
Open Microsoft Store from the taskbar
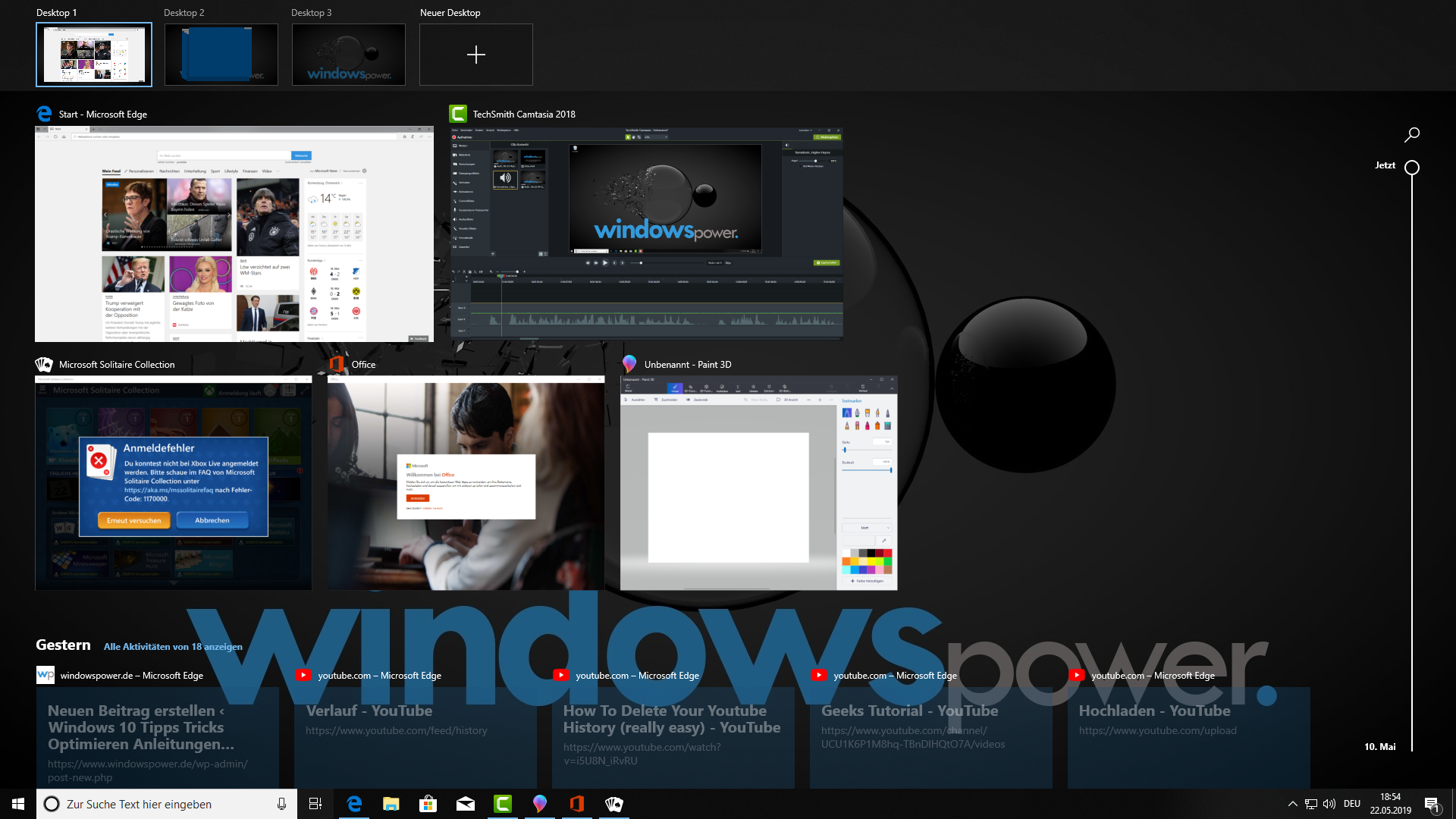tap(428, 804)
